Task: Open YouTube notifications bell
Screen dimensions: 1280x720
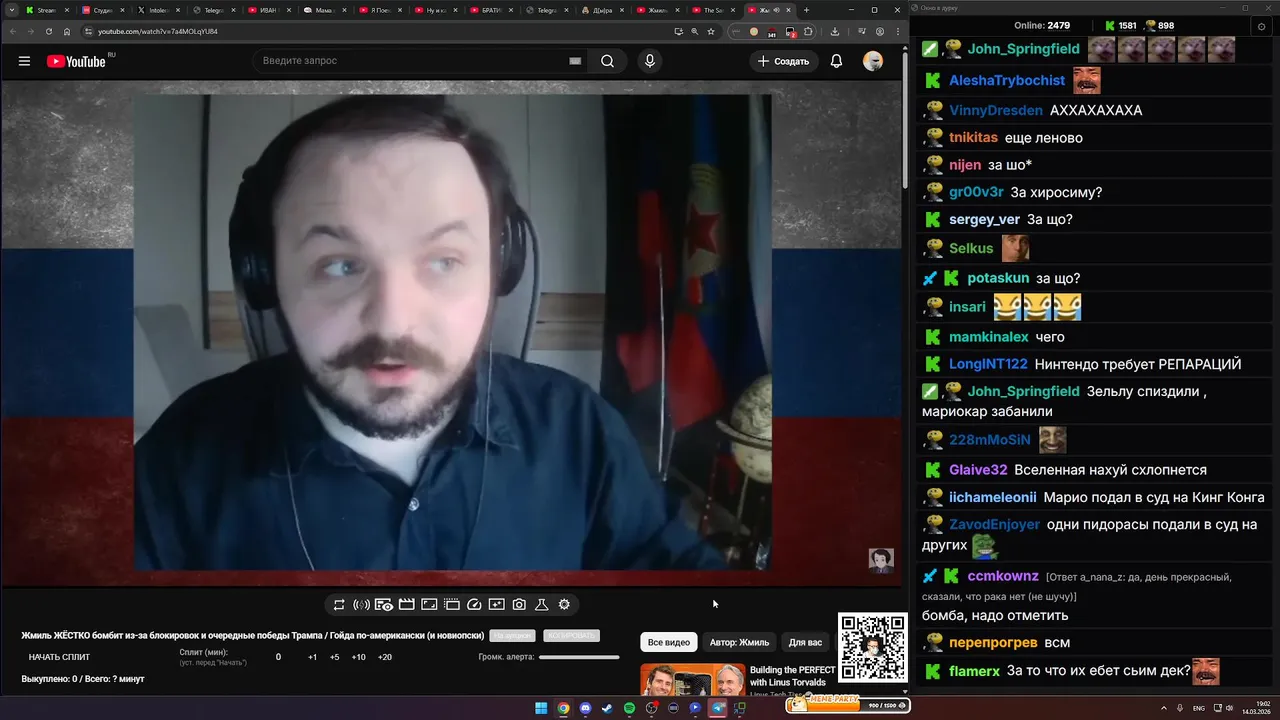Action: coord(836,61)
